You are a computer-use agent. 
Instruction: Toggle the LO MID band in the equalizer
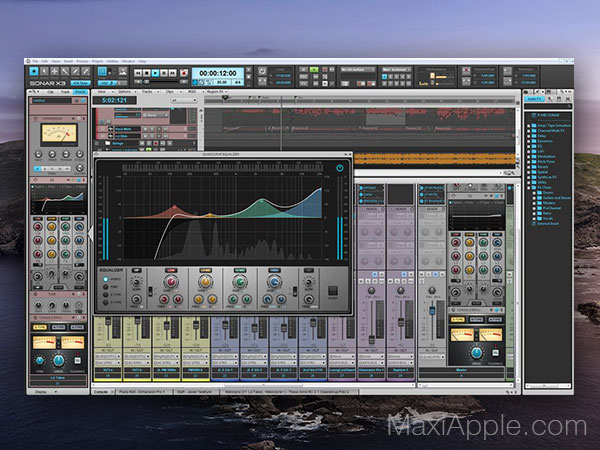(x=205, y=271)
